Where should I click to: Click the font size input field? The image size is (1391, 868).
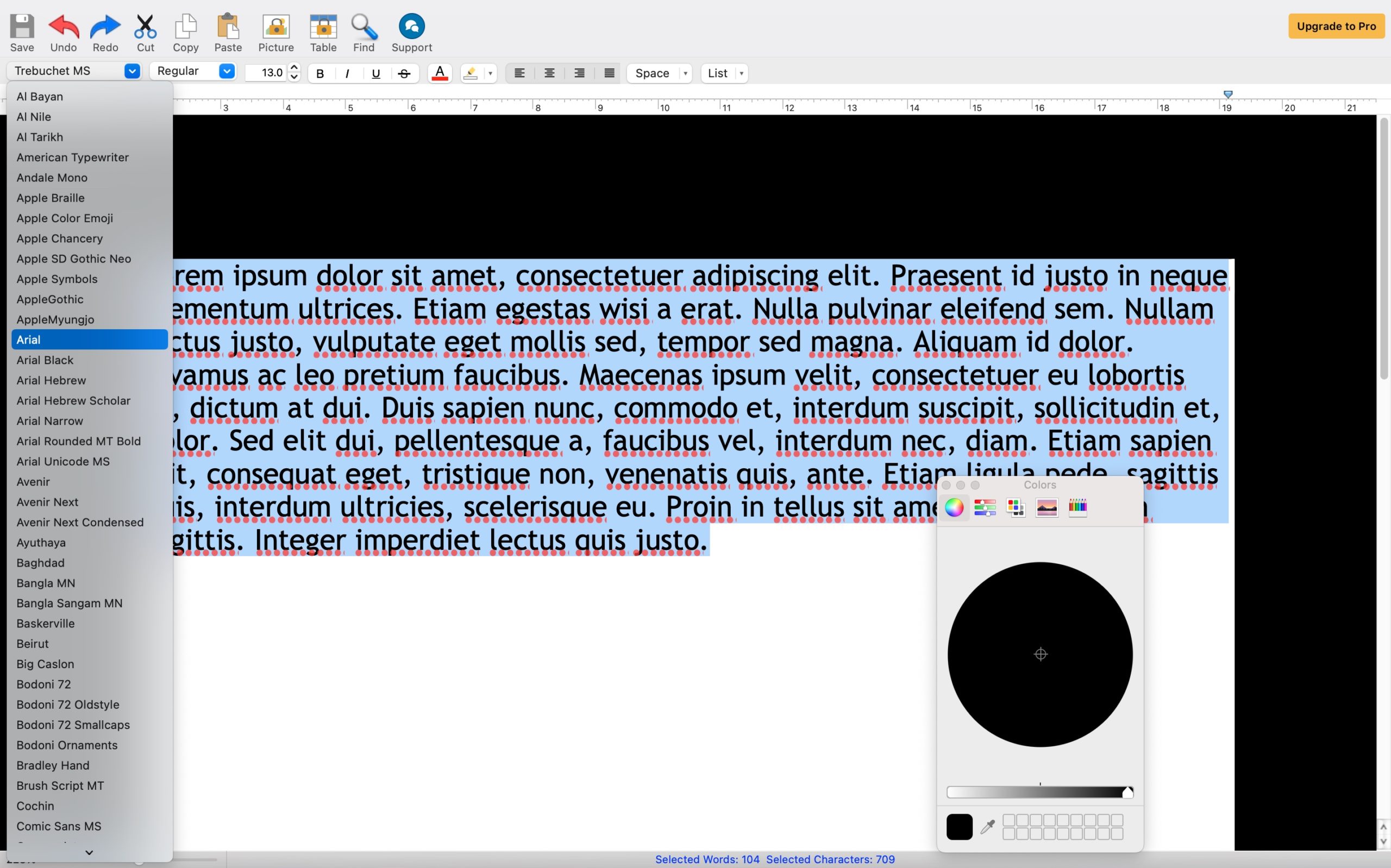coord(265,73)
